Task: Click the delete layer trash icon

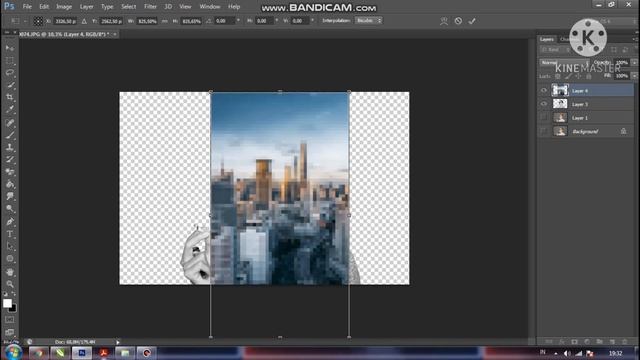Action: (624, 341)
